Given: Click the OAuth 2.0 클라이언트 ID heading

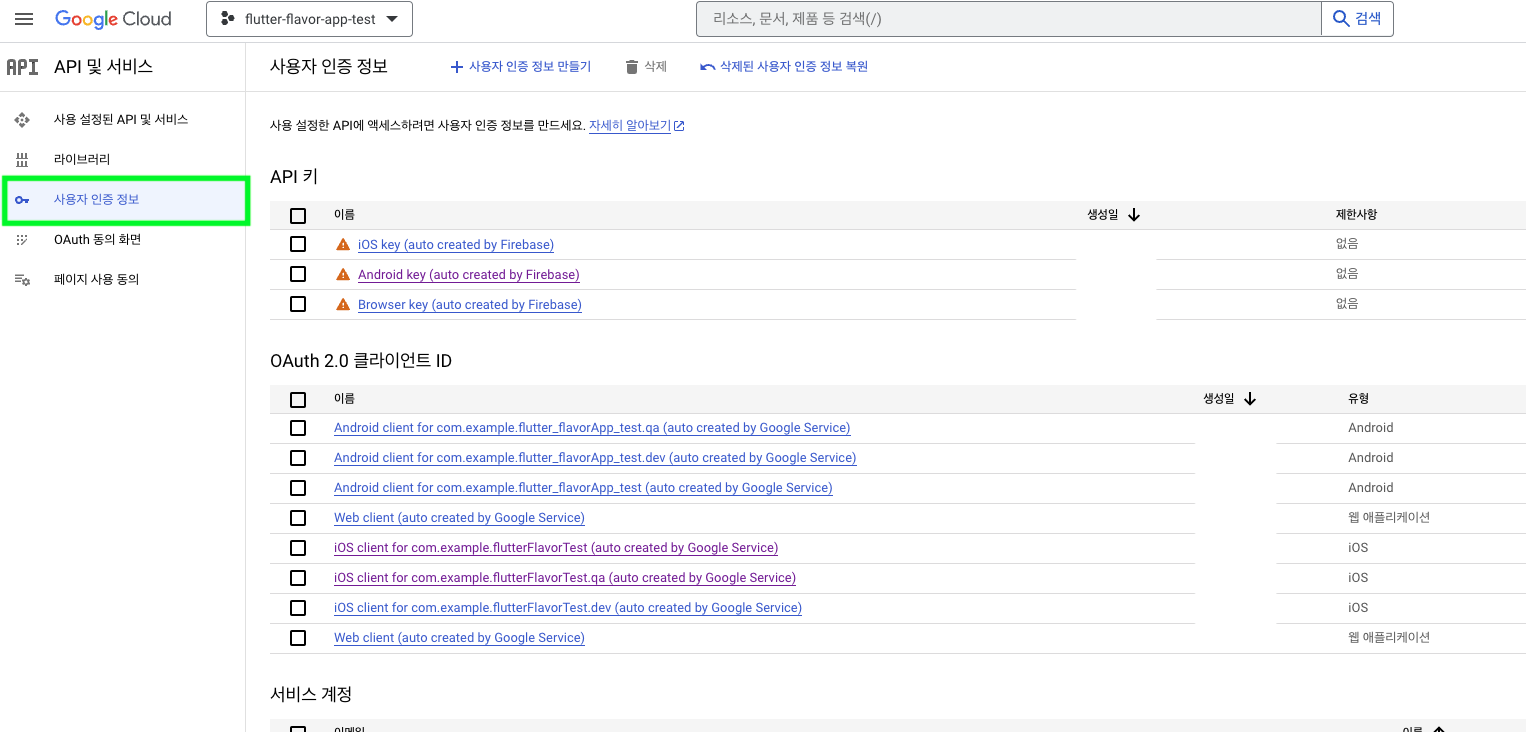Looking at the screenshot, I should coord(361,361).
